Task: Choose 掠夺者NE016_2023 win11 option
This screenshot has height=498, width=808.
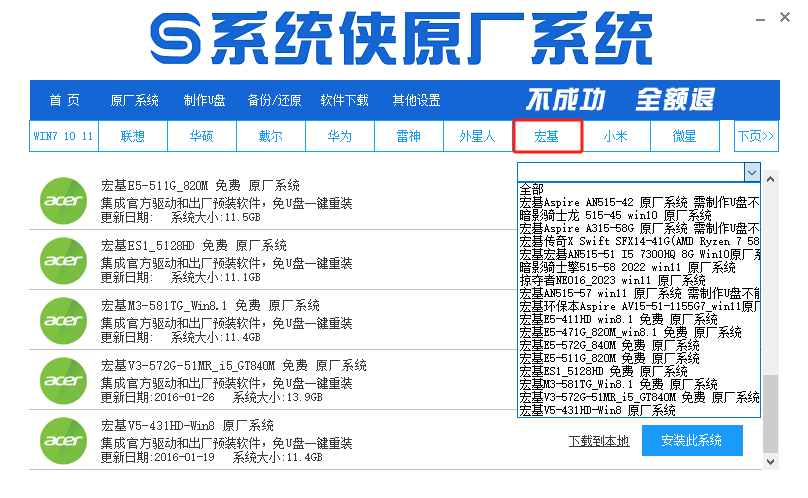Action: [639, 280]
